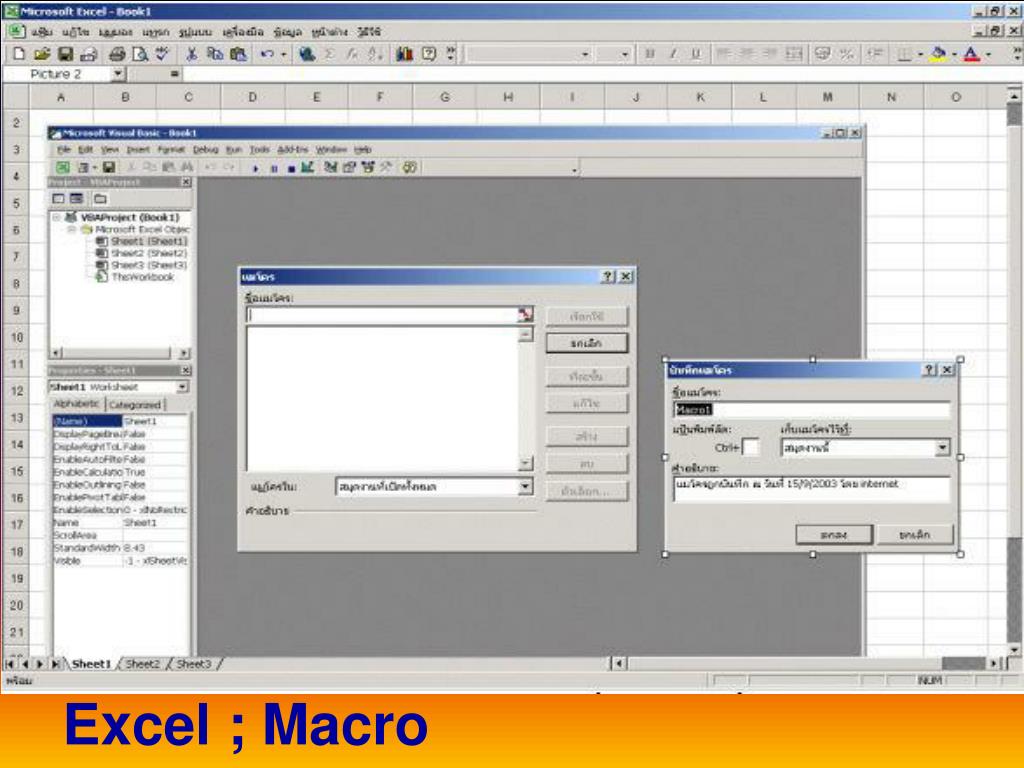This screenshot has height=768, width=1024.
Task: Run the Spelling check icon
Action: [162, 54]
